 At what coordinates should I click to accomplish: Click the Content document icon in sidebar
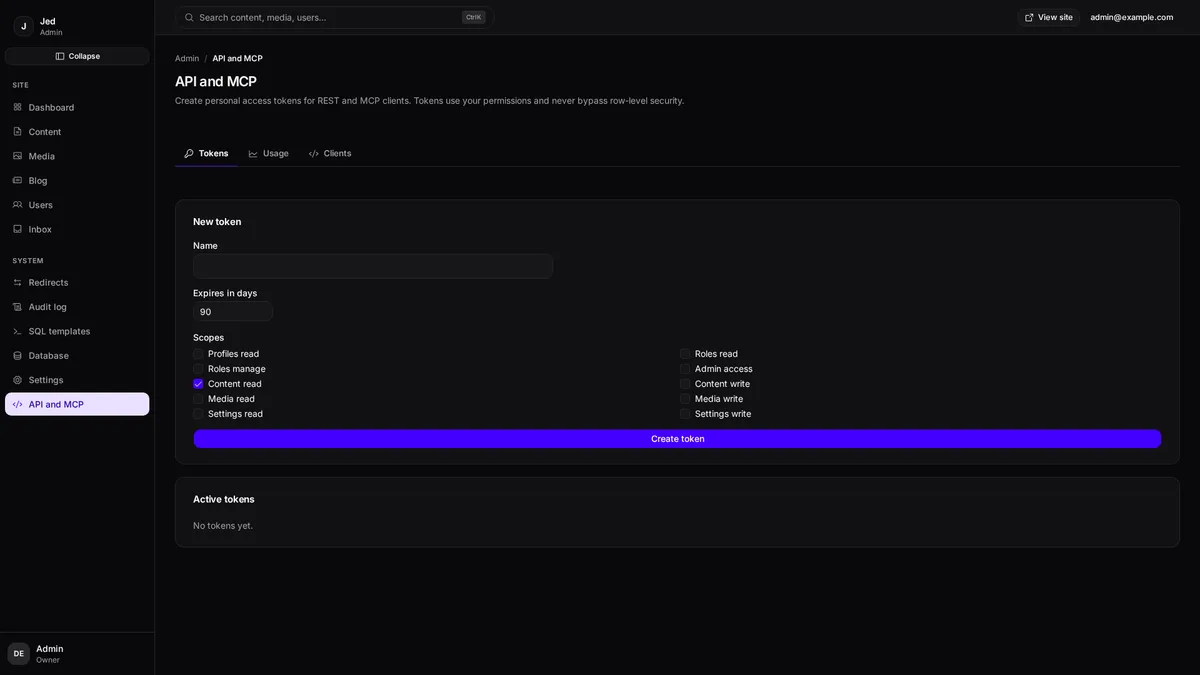[x=17, y=131]
